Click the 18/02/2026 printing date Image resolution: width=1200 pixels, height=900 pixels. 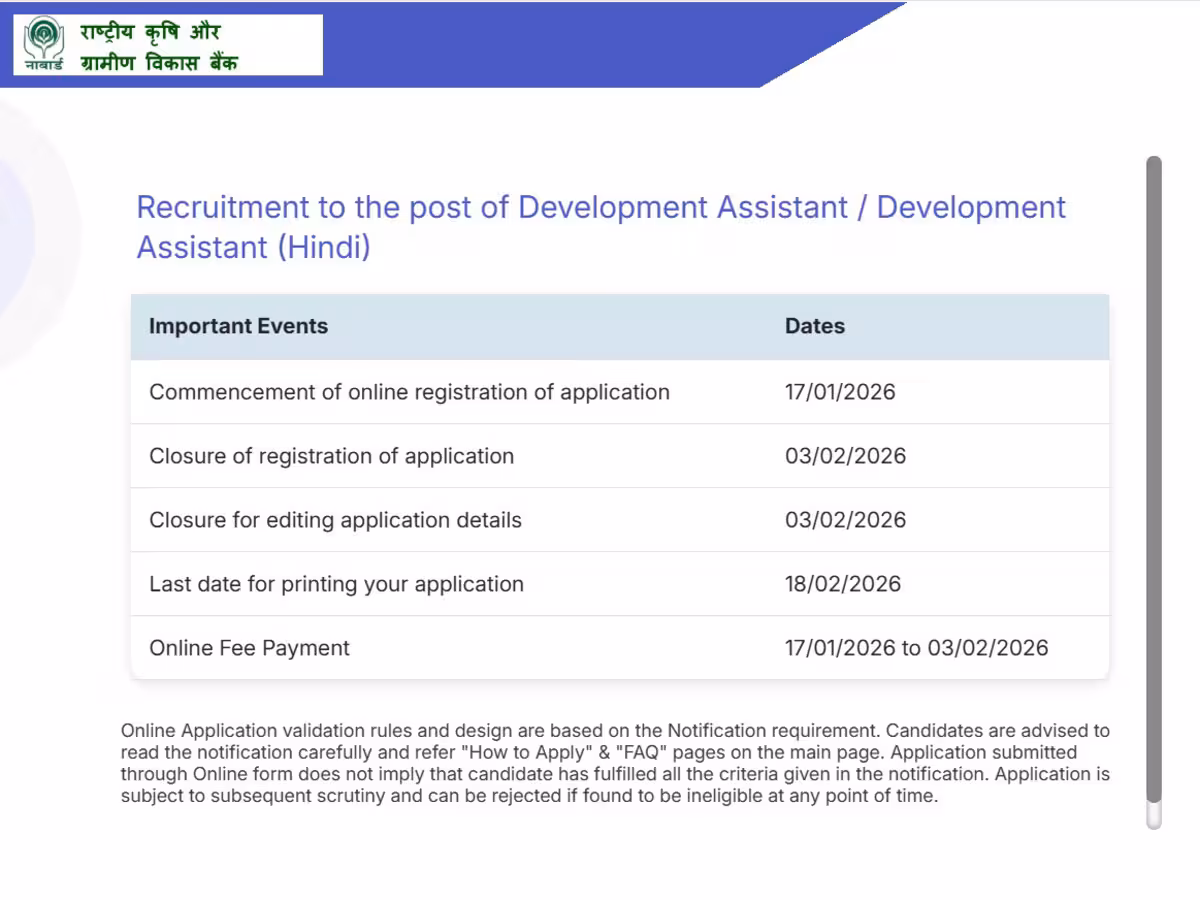(x=842, y=584)
